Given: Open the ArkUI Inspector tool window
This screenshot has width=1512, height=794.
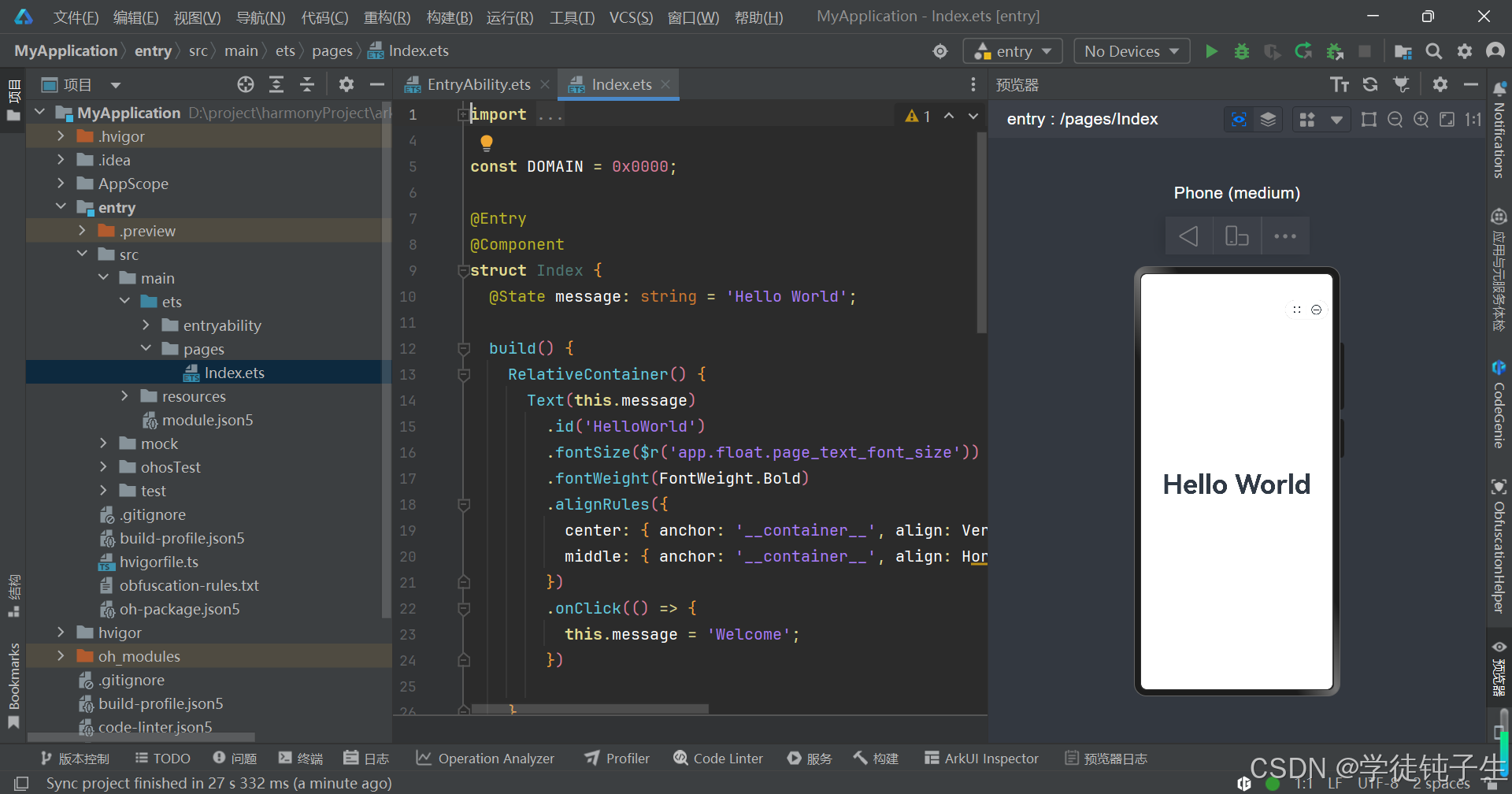Looking at the screenshot, I should point(981,759).
